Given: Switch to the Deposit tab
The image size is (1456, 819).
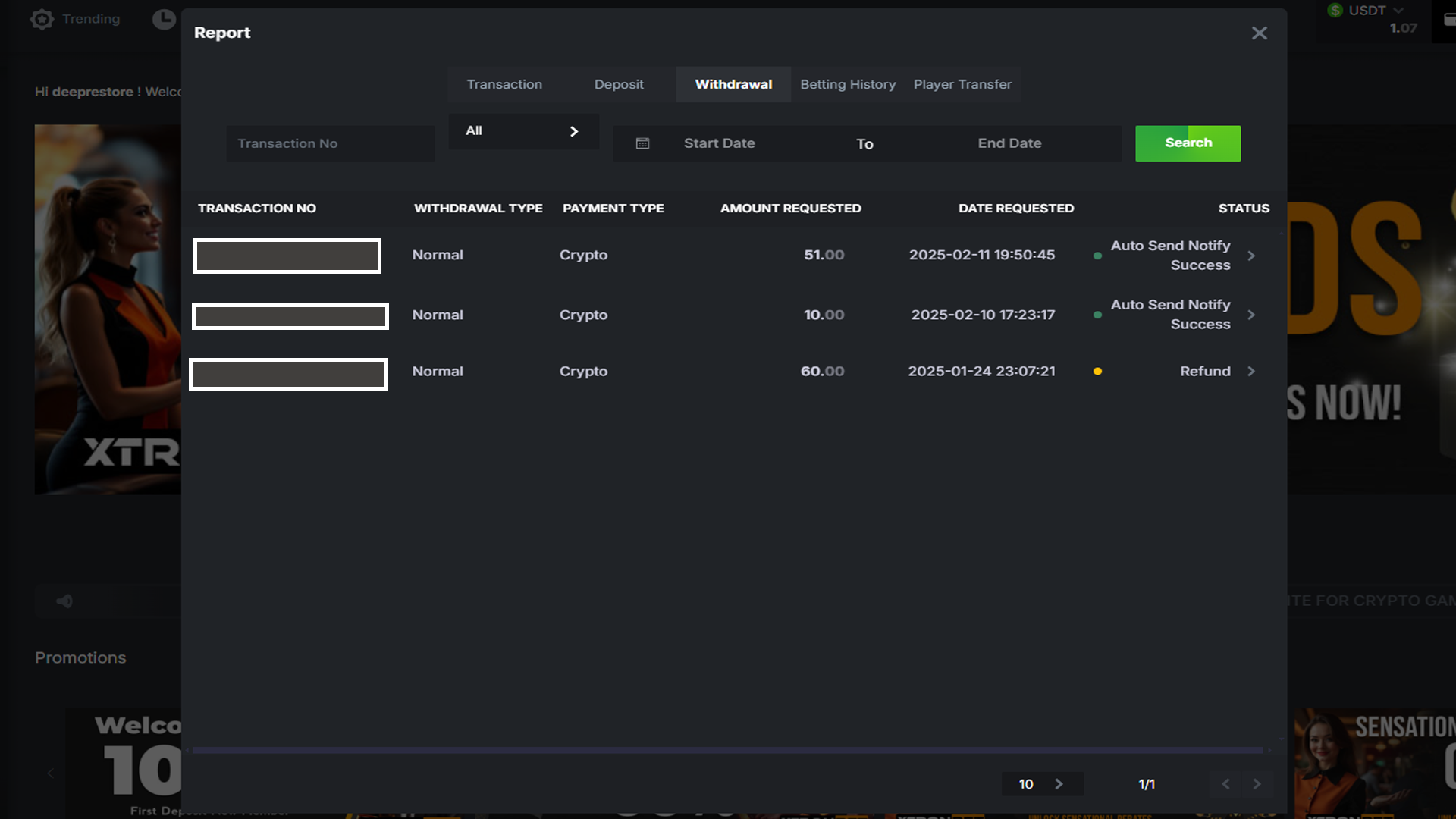Looking at the screenshot, I should click(619, 84).
